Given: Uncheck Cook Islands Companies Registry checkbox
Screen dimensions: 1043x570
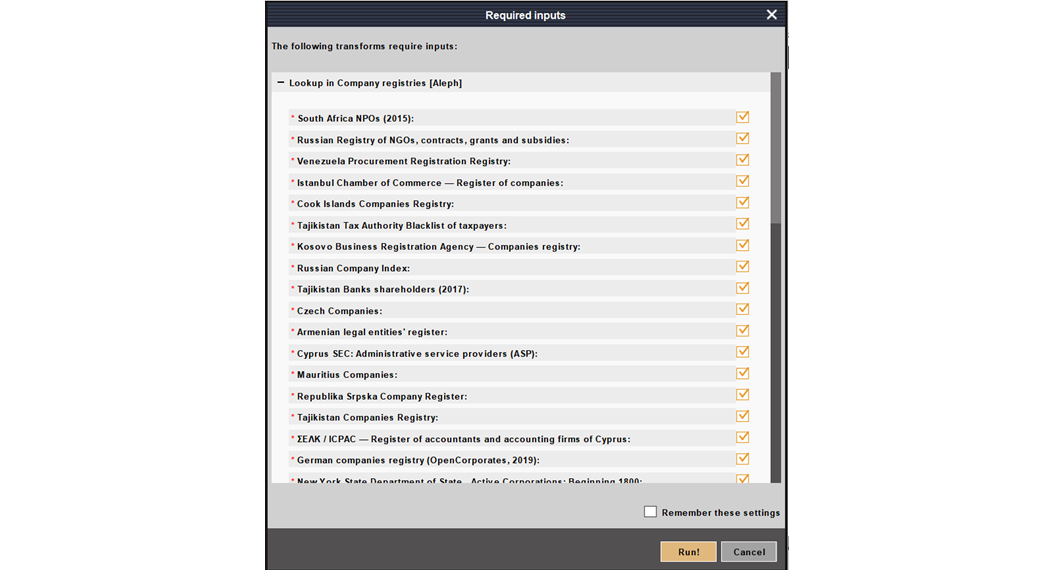Looking at the screenshot, I should coord(742,202).
